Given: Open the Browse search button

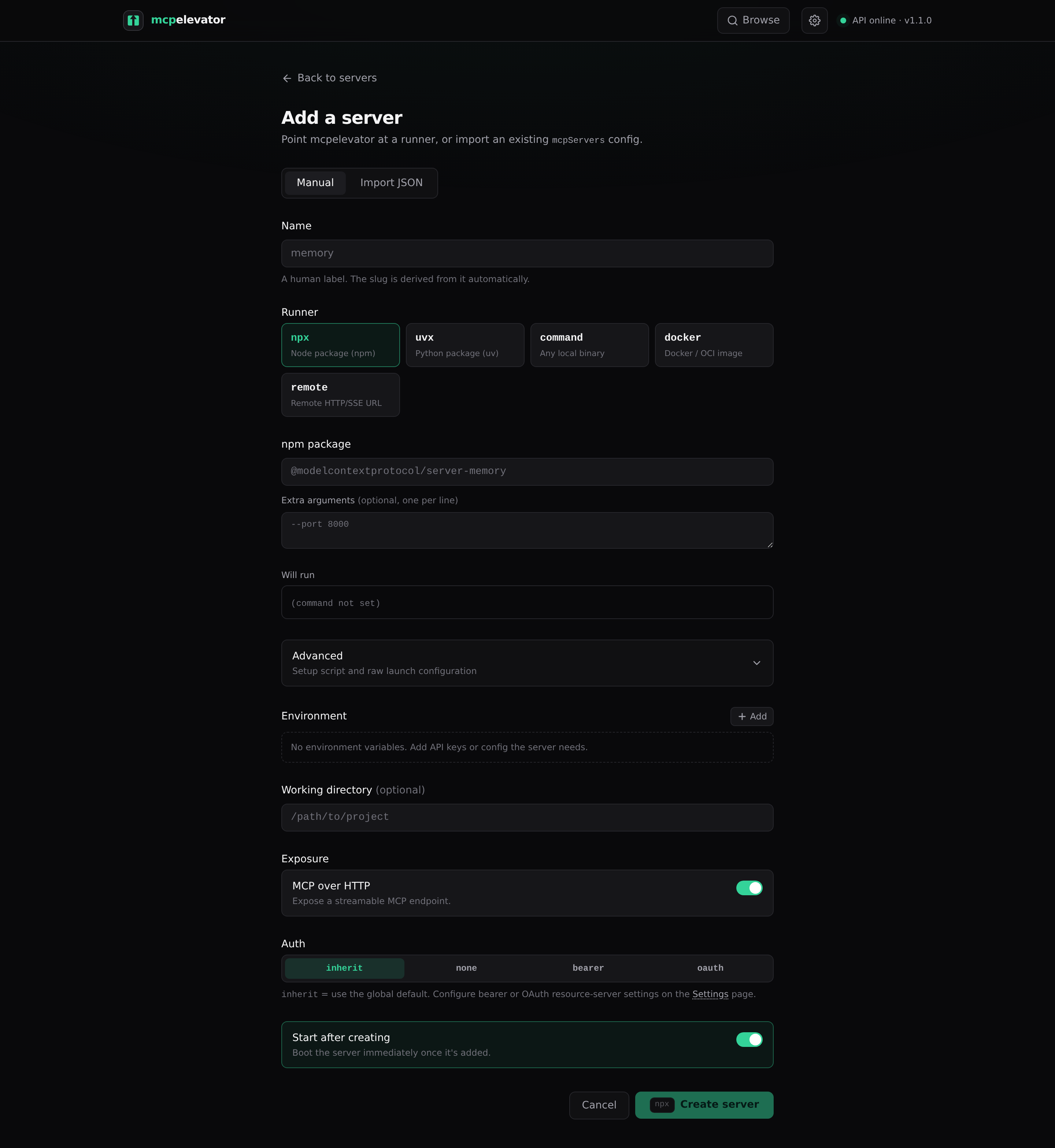Looking at the screenshot, I should click(x=753, y=21).
